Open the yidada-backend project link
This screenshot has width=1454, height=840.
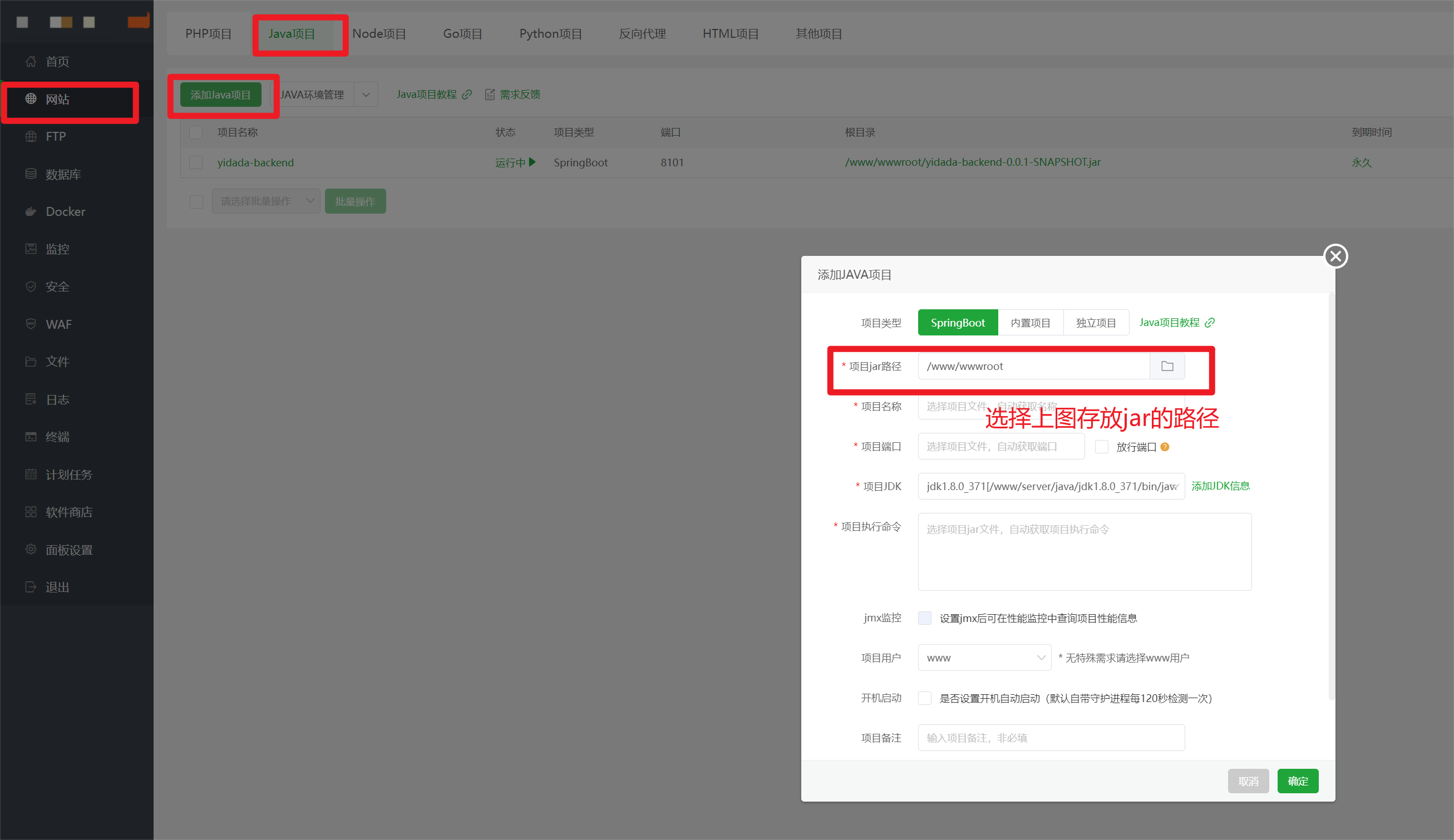click(x=255, y=162)
